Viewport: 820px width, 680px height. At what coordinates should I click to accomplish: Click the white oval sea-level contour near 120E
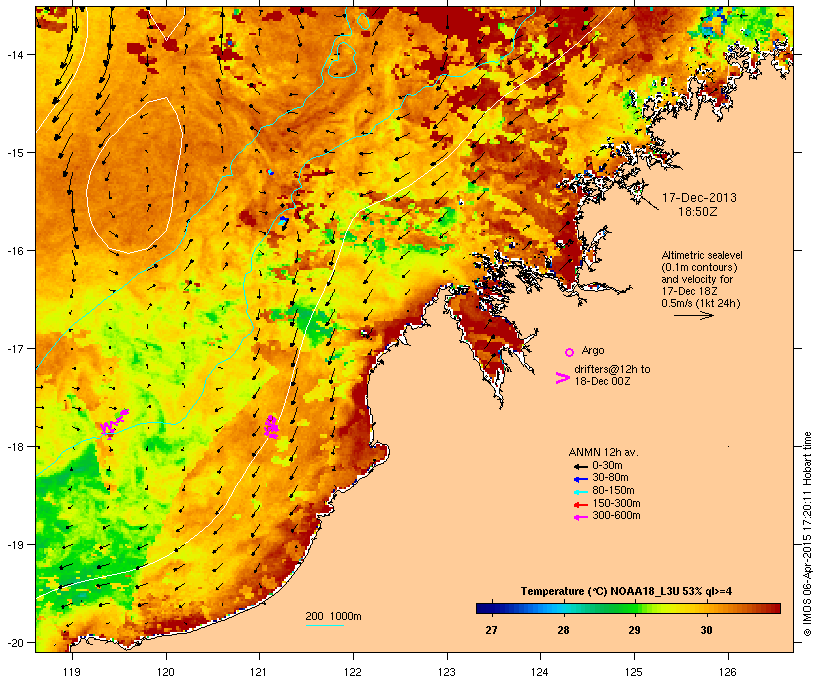[x=134, y=175]
